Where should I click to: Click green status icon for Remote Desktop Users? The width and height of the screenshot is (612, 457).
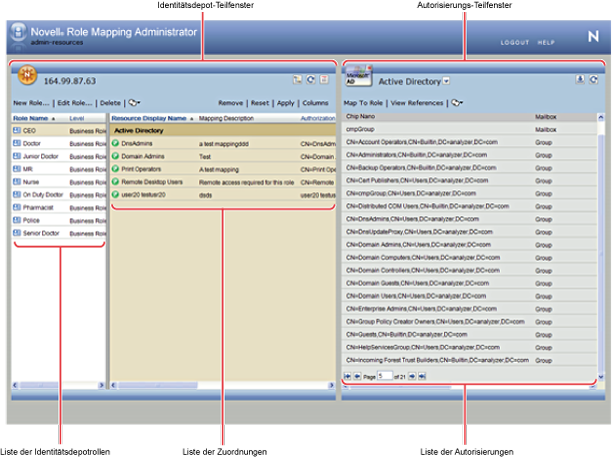coord(116,182)
